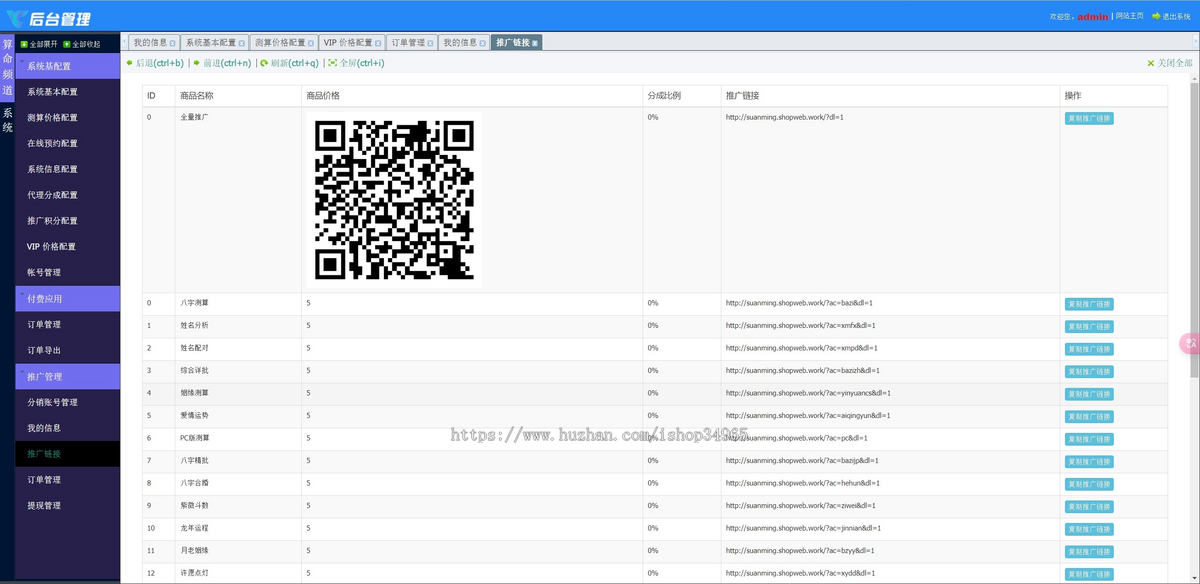Image resolution: width=1200 pixels, height=584 pixels.
Task: Click the 全量推广 QR code image
Action: [x=394, y=200]
